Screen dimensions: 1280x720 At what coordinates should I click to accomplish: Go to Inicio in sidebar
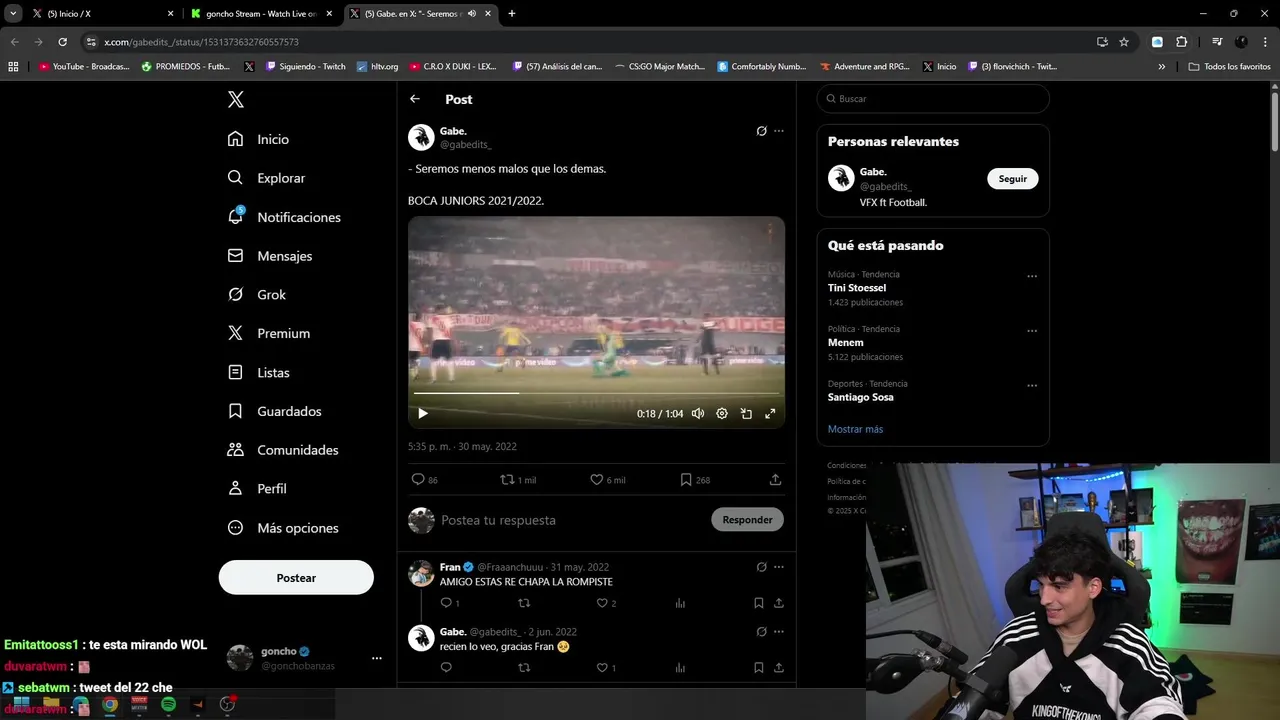tap(259, 139)
